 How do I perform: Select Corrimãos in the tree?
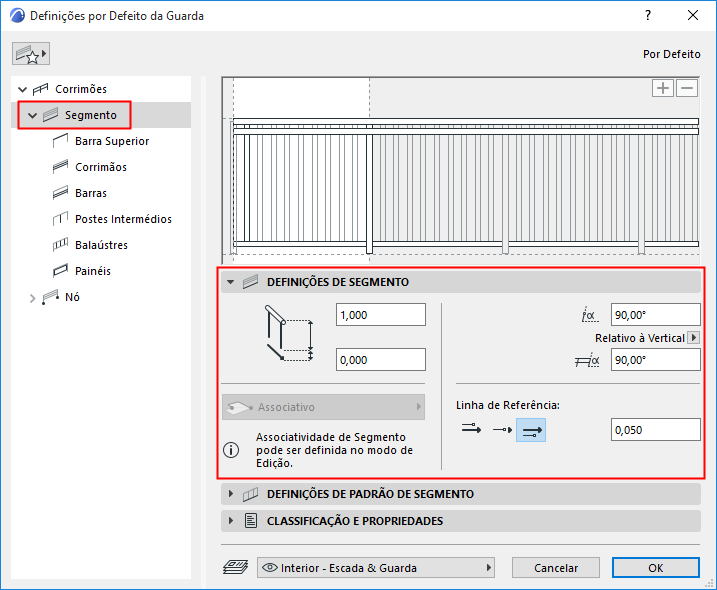[101, 167]
